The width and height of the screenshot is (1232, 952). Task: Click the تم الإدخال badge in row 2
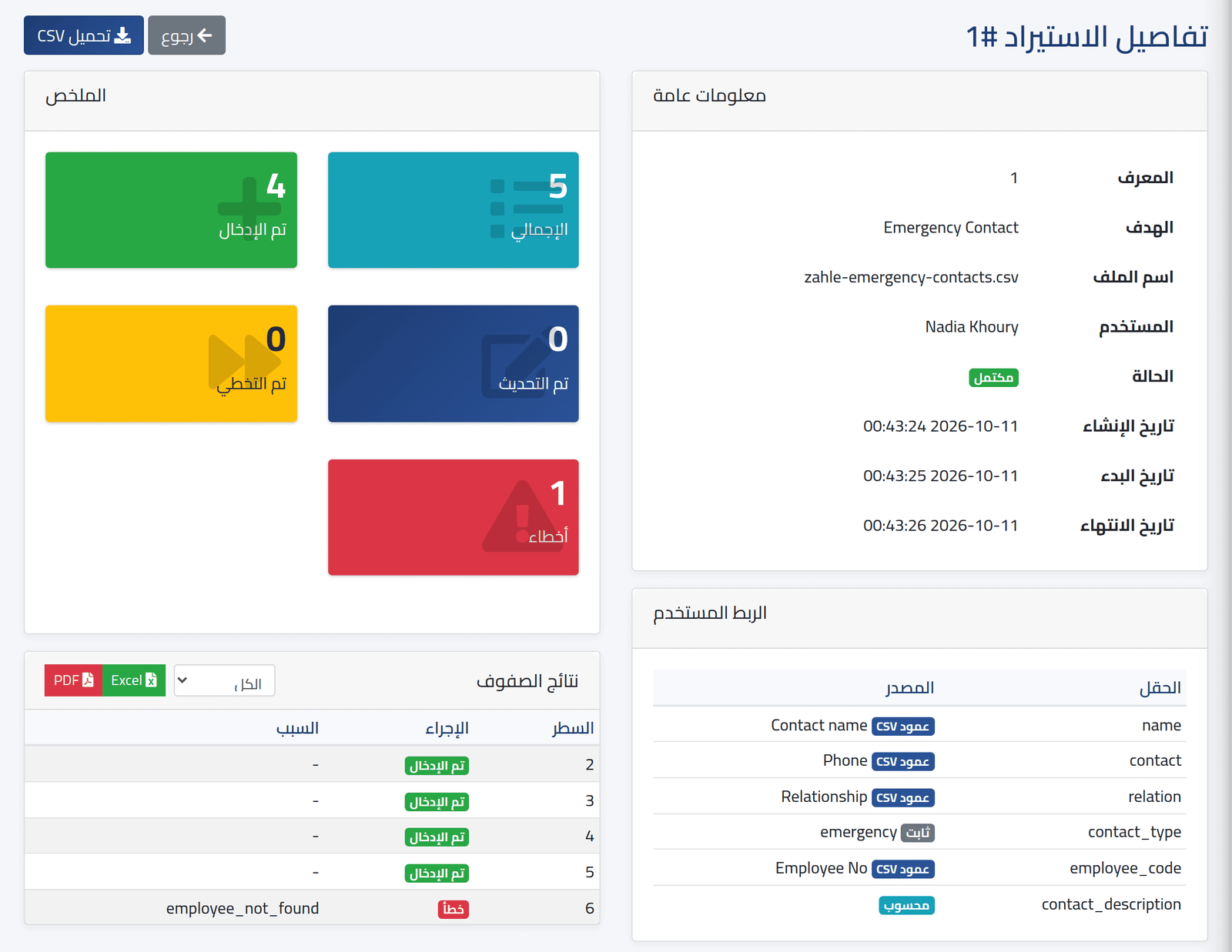pyautogui.click(x=437, y=766)
